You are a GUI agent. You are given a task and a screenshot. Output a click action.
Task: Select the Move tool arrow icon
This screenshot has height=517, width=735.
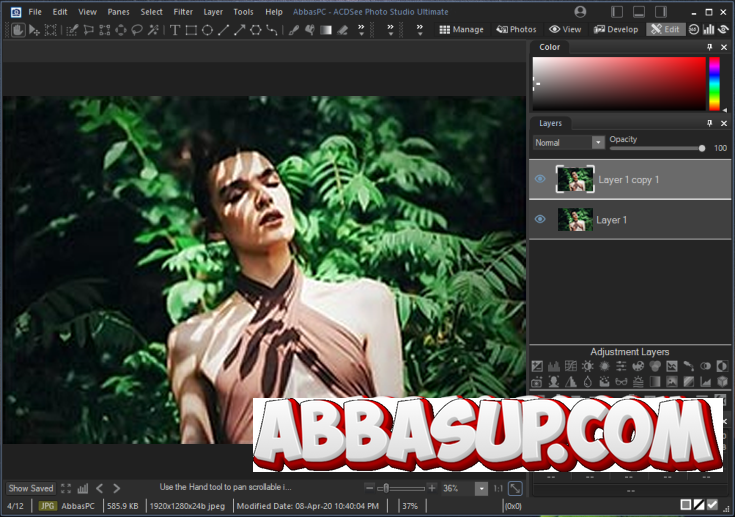tap(34, 30)
